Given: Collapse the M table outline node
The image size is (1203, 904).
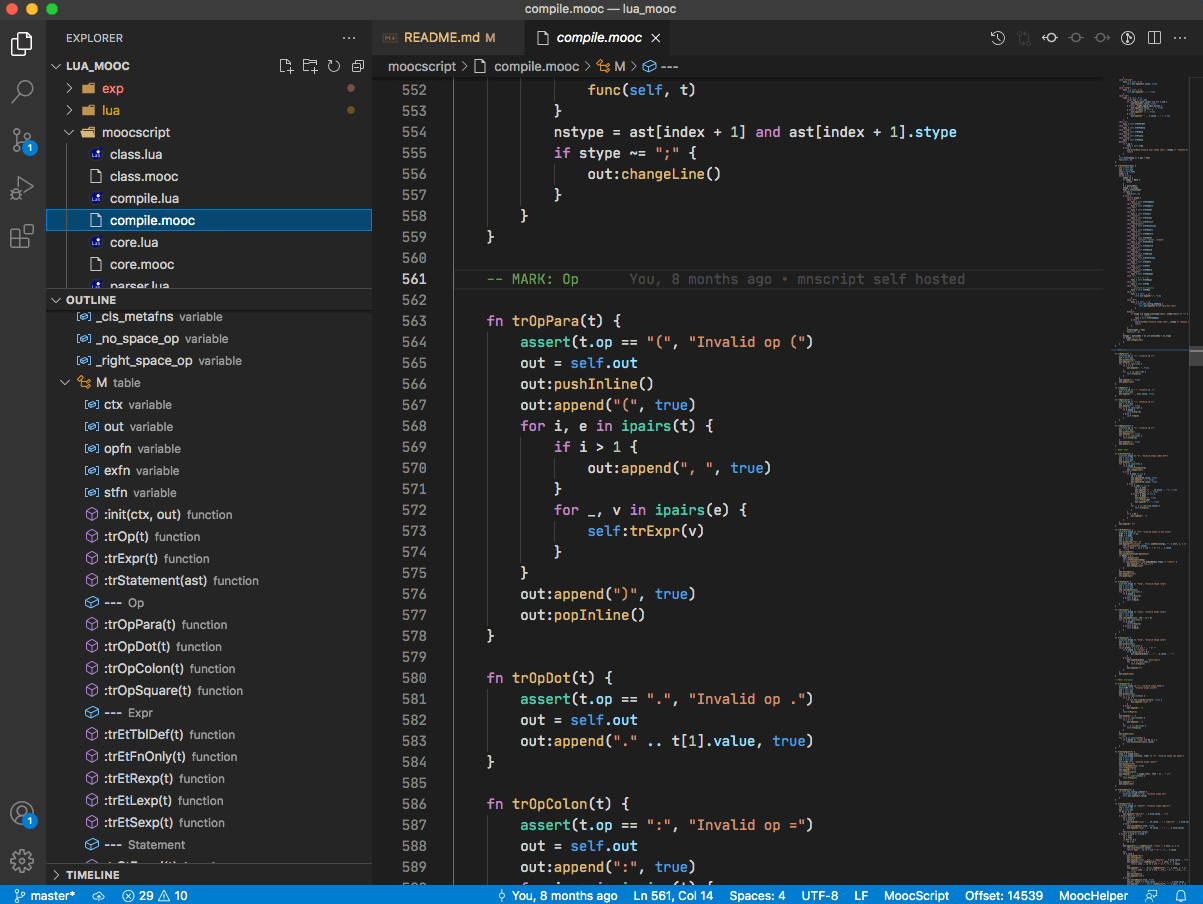Looking at the screenshot, I should coord(65,383).
